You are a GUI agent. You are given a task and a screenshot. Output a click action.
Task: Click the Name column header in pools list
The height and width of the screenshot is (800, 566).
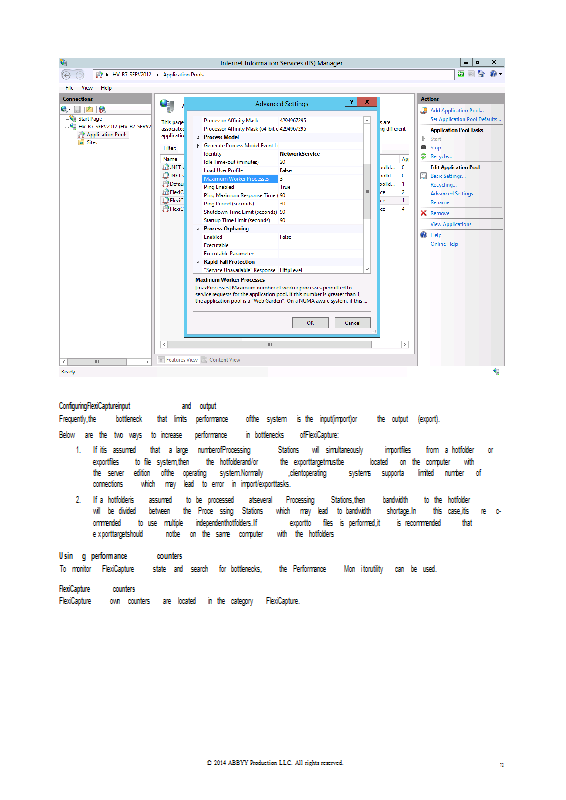pos(170,159)
